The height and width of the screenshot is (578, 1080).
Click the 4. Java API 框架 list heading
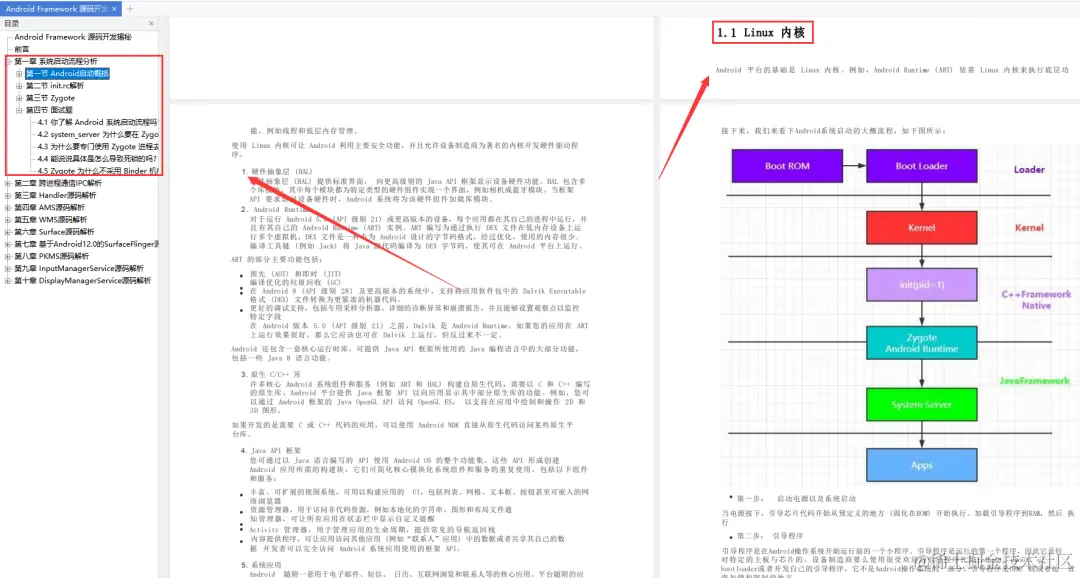(x=271, y=451)
